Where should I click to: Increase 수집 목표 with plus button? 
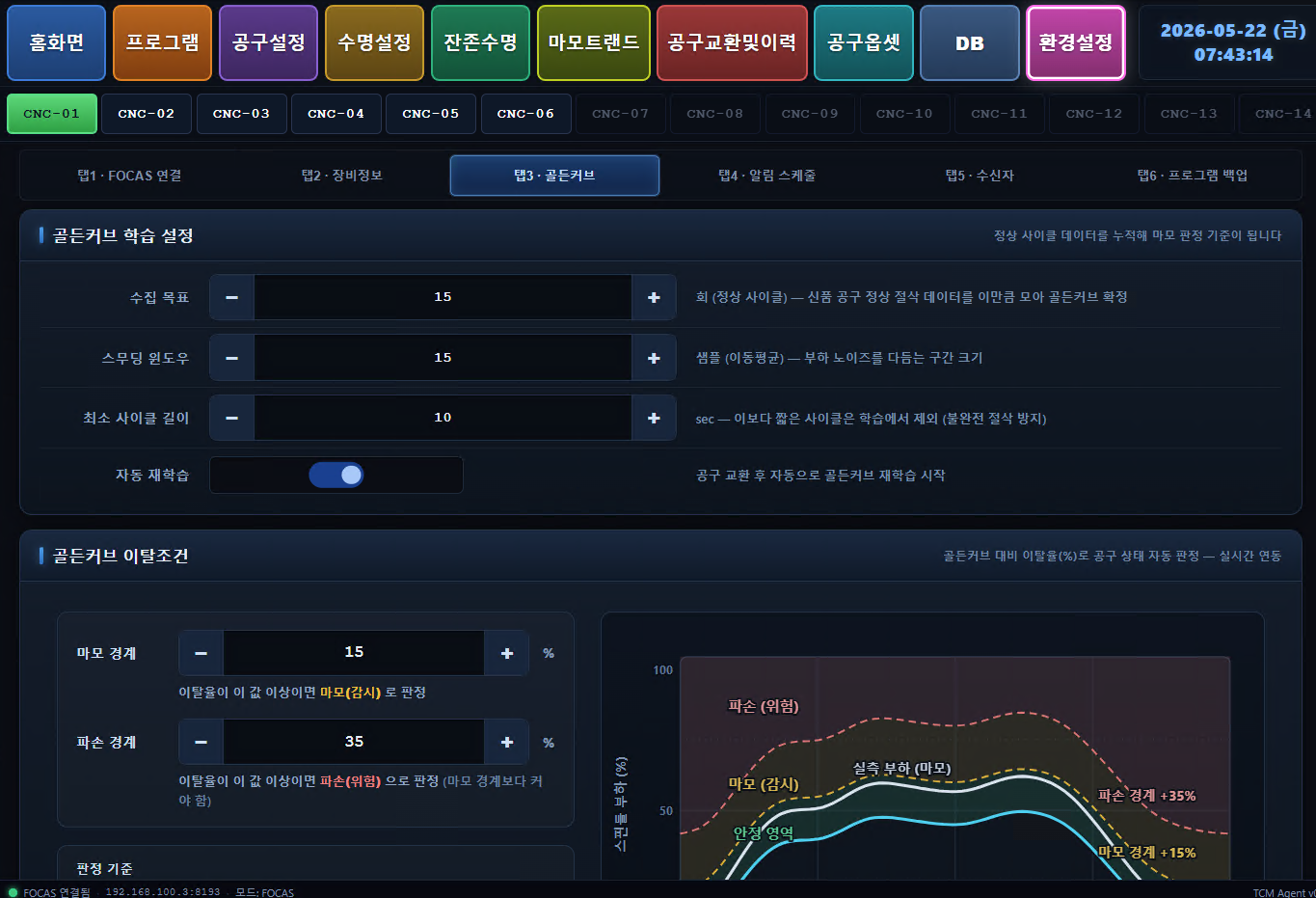point(654,297)
